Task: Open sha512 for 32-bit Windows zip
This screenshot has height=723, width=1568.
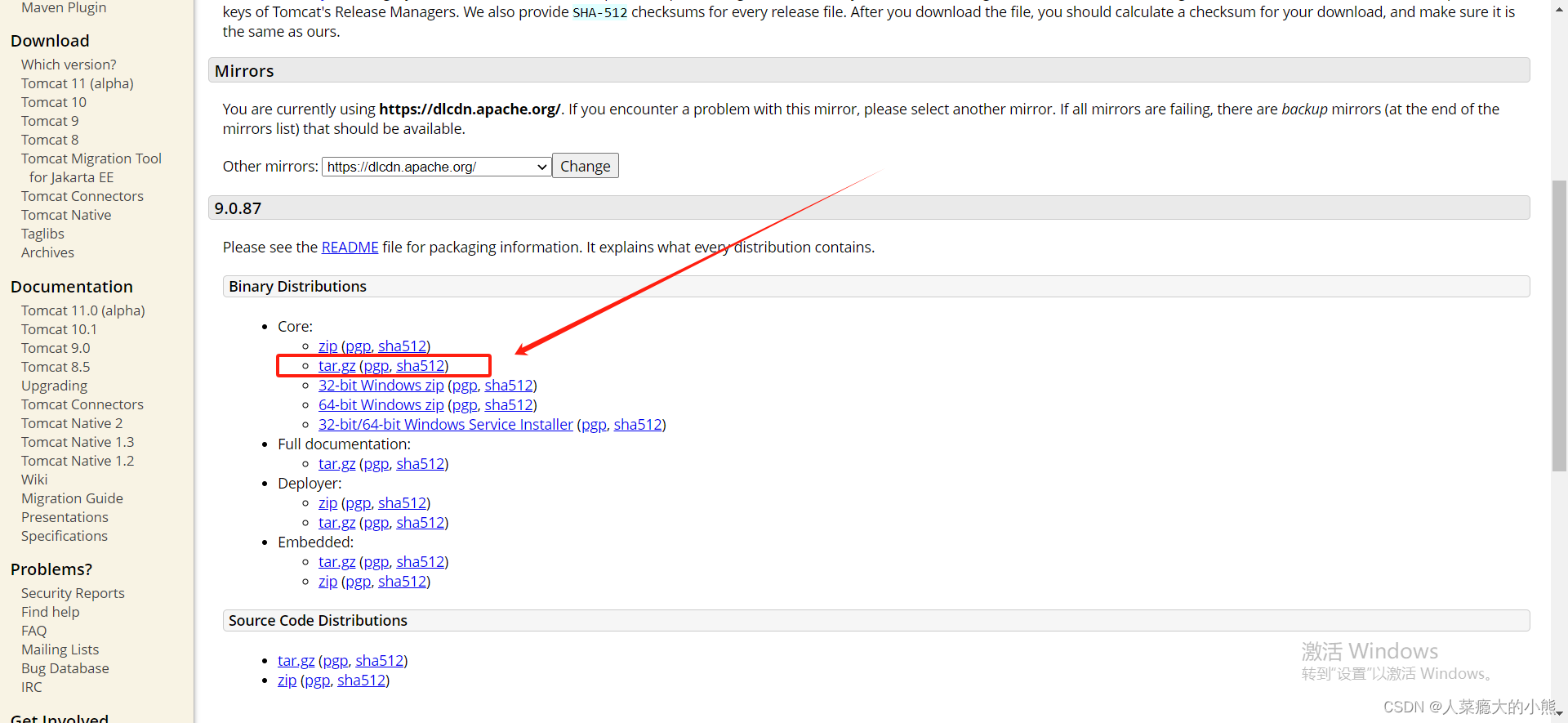Action: (509, 386)
